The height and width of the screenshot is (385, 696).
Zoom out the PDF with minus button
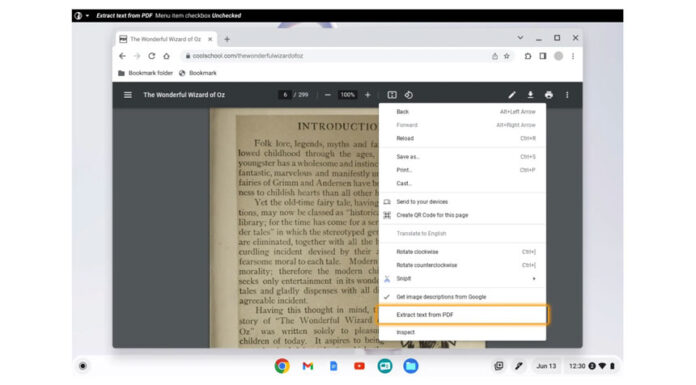[x=328, y=95]
